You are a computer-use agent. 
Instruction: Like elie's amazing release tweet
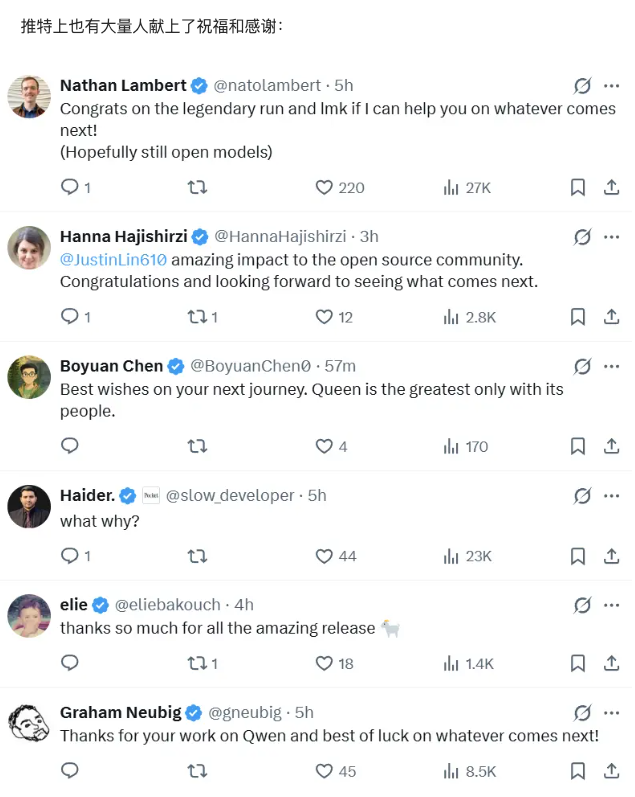click(x=324, y=663)
